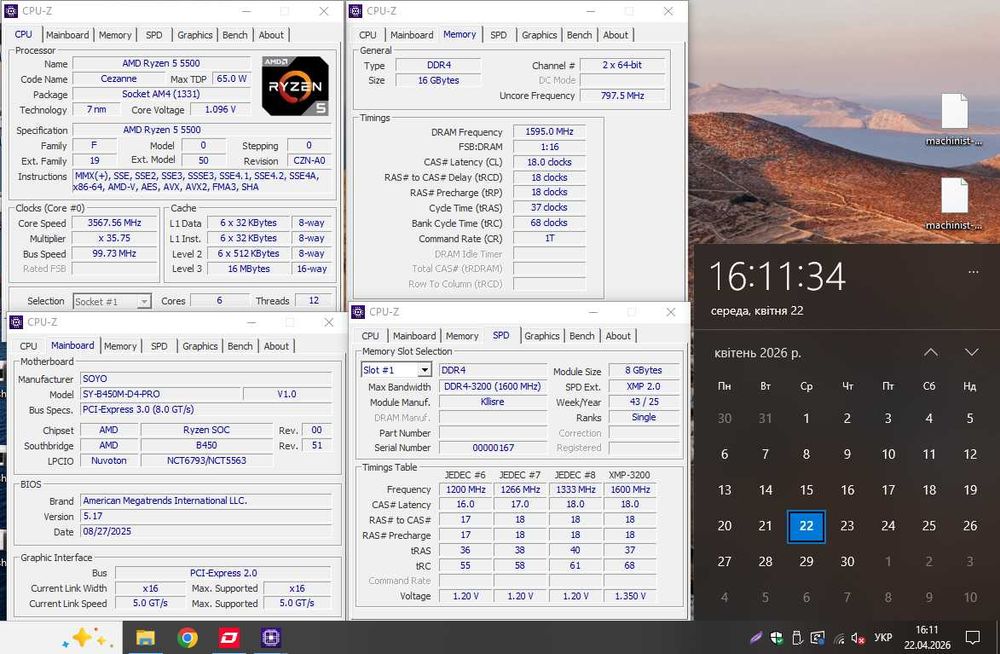1000x654 pixels.
Task: Open File Explorer from the taskbar
Action: pos(145,637)
